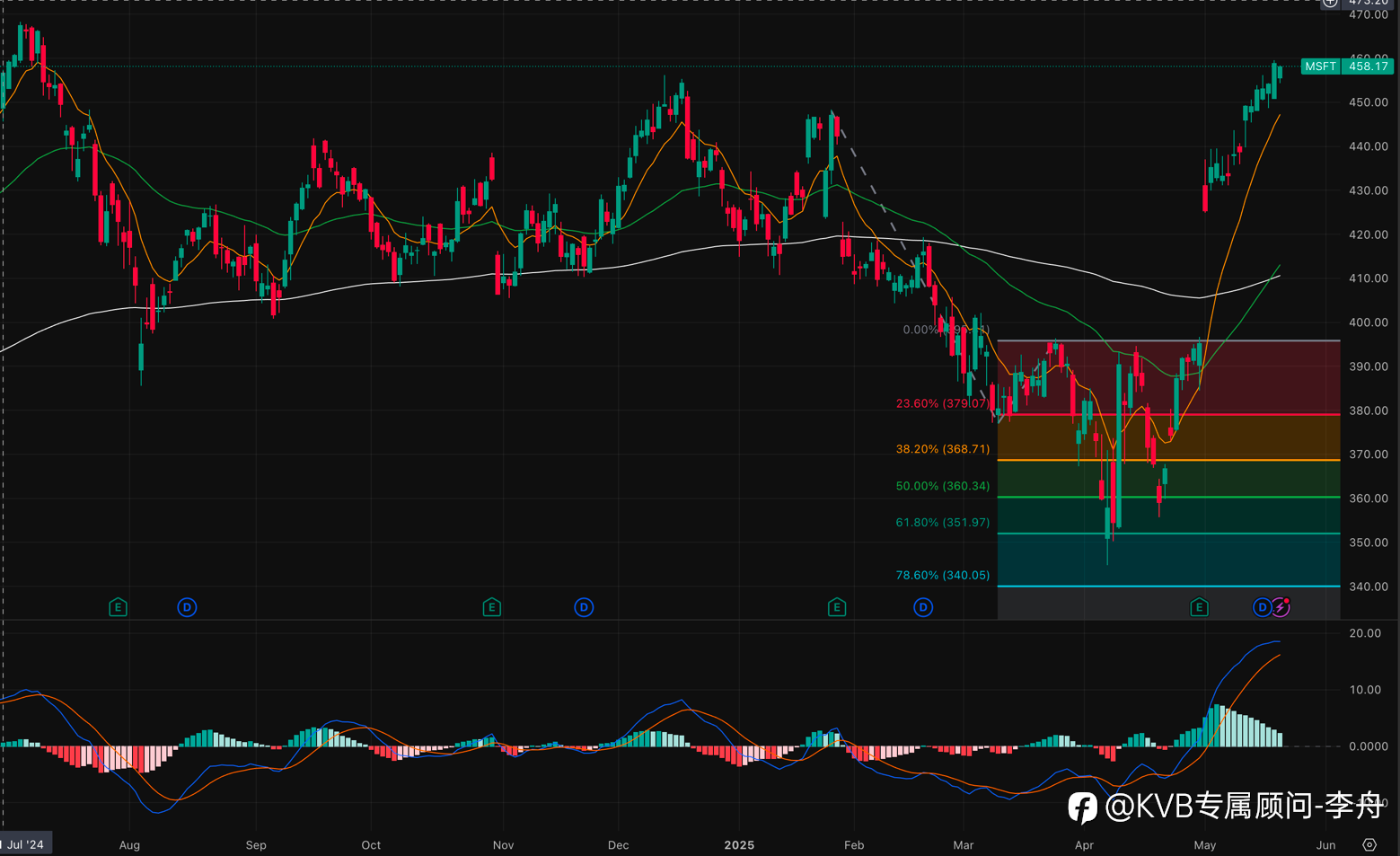Select the 50.00% (360.34) Fibonacci level label
The height and width of the screenshot is (856, 1400).
(x=943, y=485)
